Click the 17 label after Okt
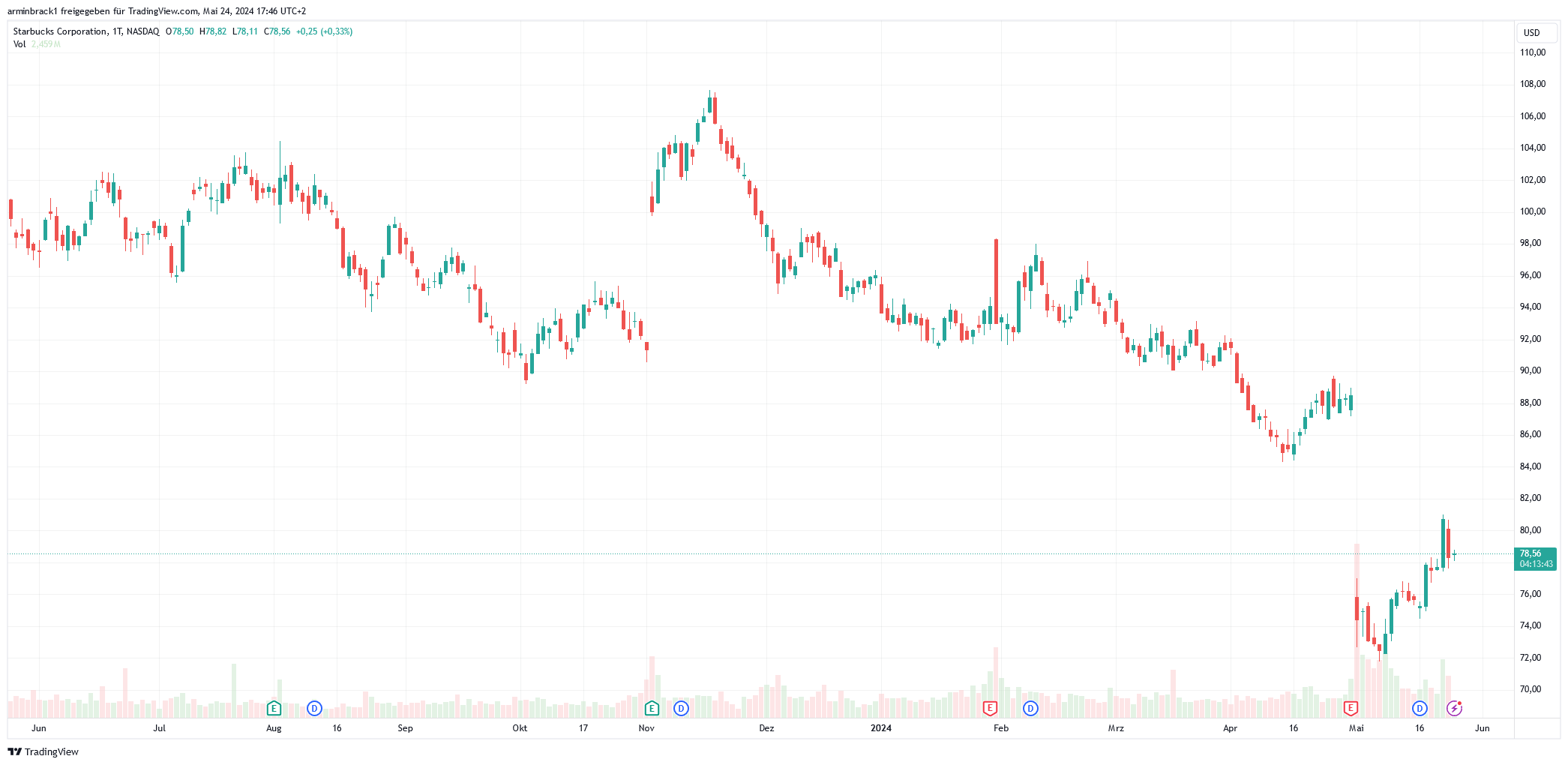 (583, 728)
